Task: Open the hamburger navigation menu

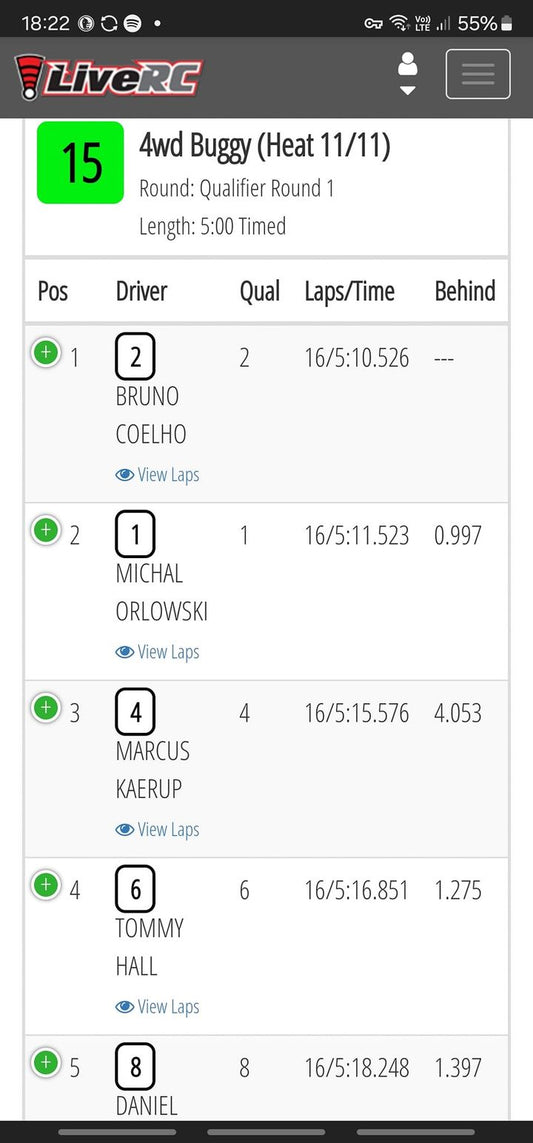Action: [x=478, y=74]
